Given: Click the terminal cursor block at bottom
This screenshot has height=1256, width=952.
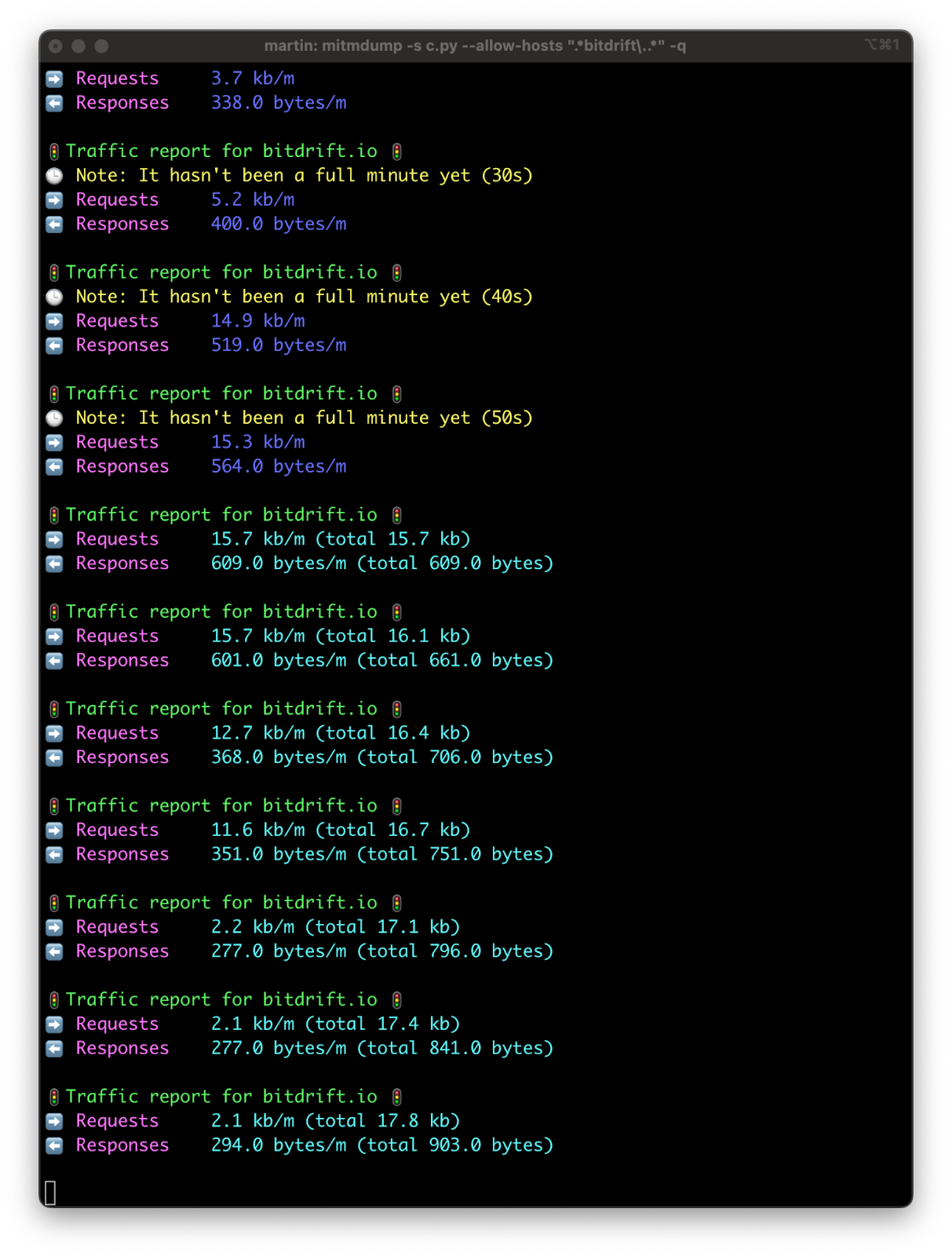Looking at the screenshot, I should [50, 1192].
